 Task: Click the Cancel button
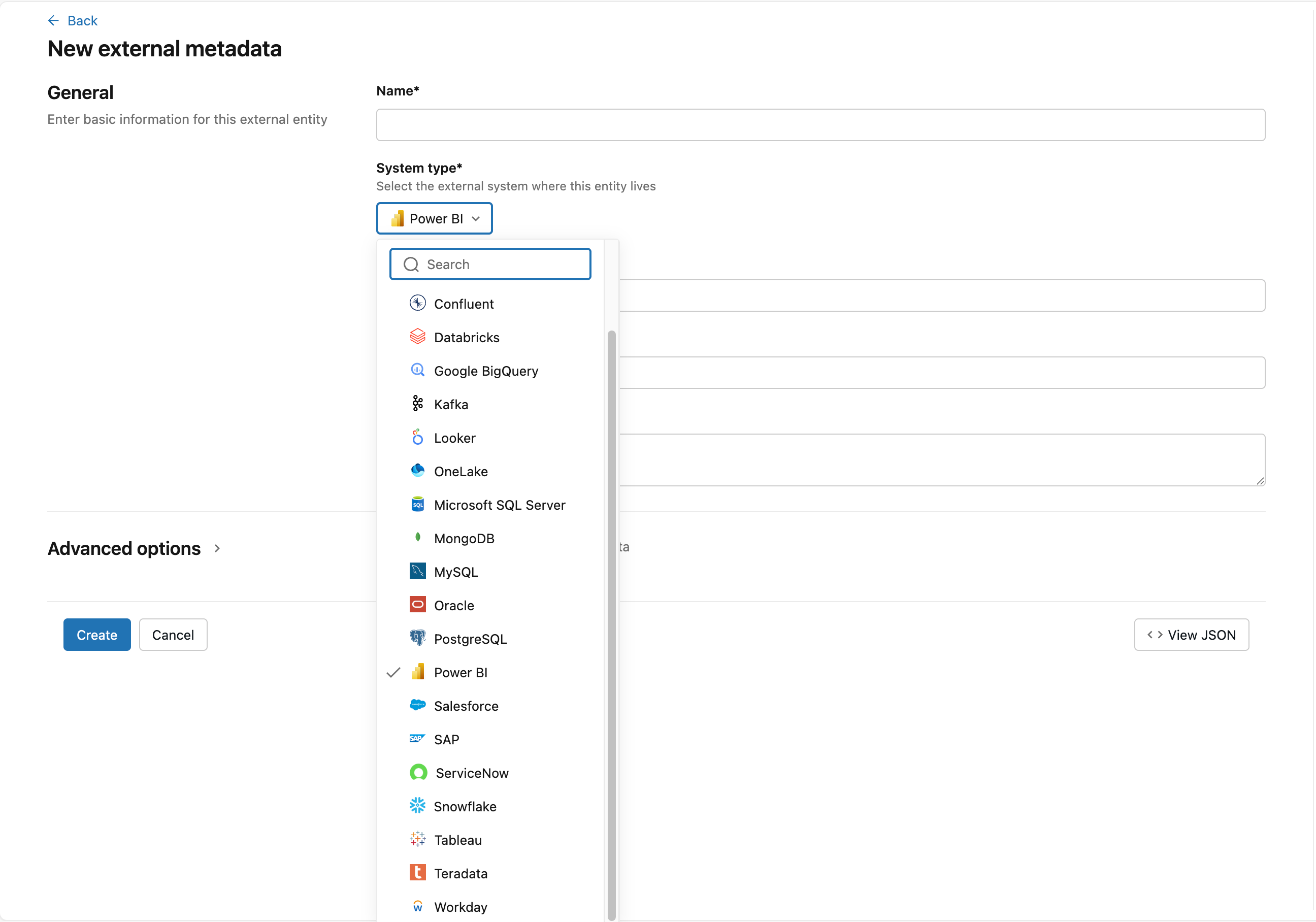click(x=173, y=634)
